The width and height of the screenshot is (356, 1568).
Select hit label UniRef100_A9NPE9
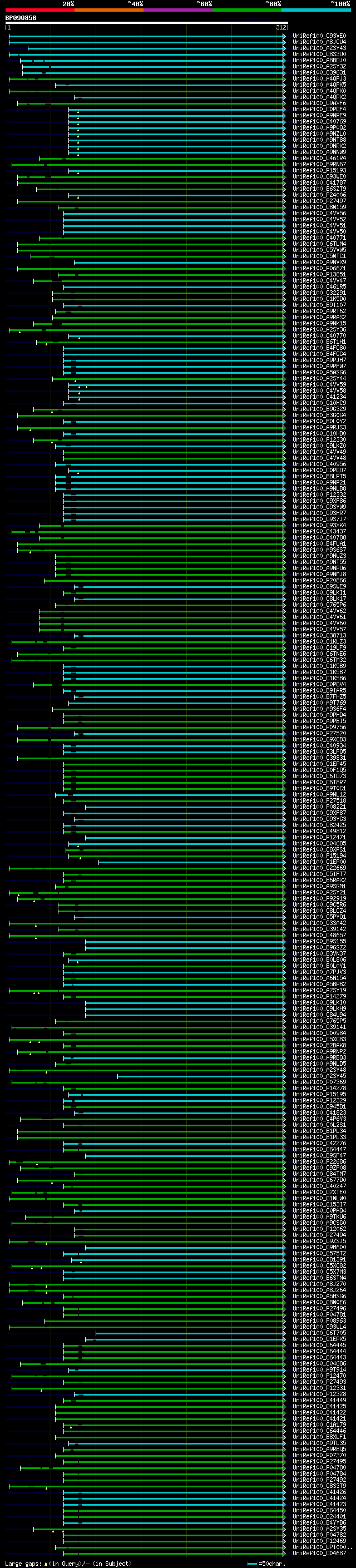pos(319,116)
